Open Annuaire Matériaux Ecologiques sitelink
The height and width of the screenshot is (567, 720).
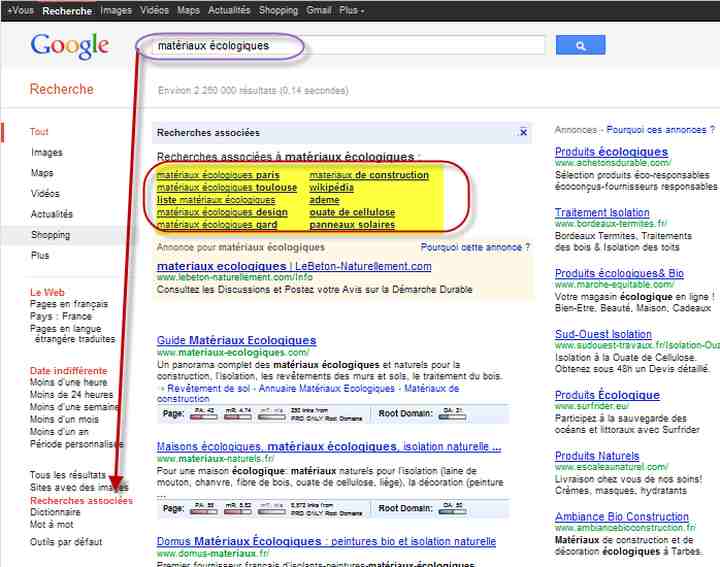[x=326, y=388]
